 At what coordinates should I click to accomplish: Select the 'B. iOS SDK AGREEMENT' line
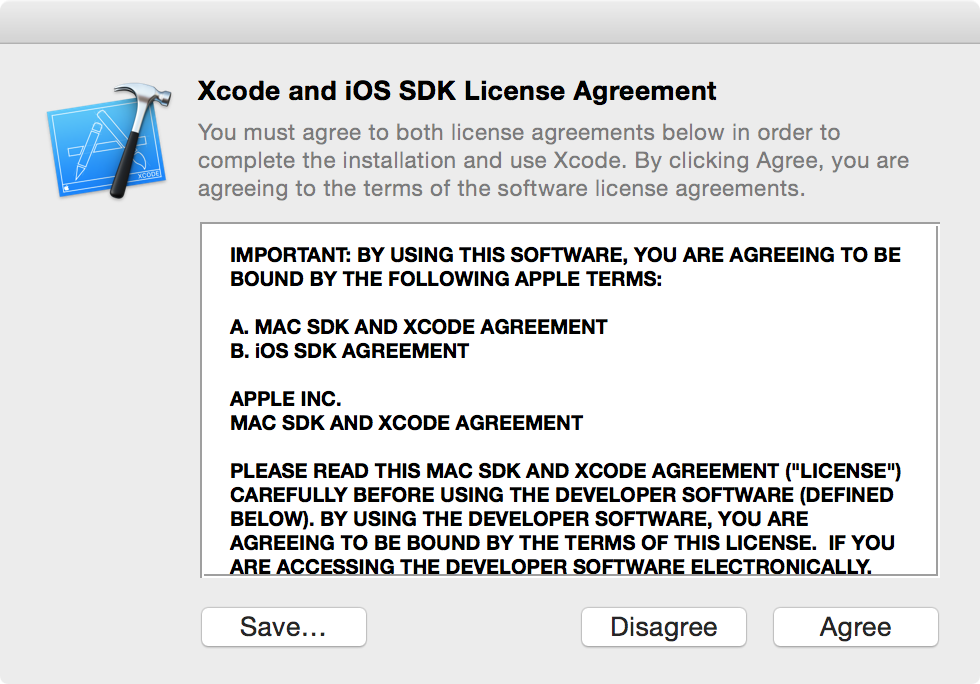pyautogui.click(x=349, y=351)
